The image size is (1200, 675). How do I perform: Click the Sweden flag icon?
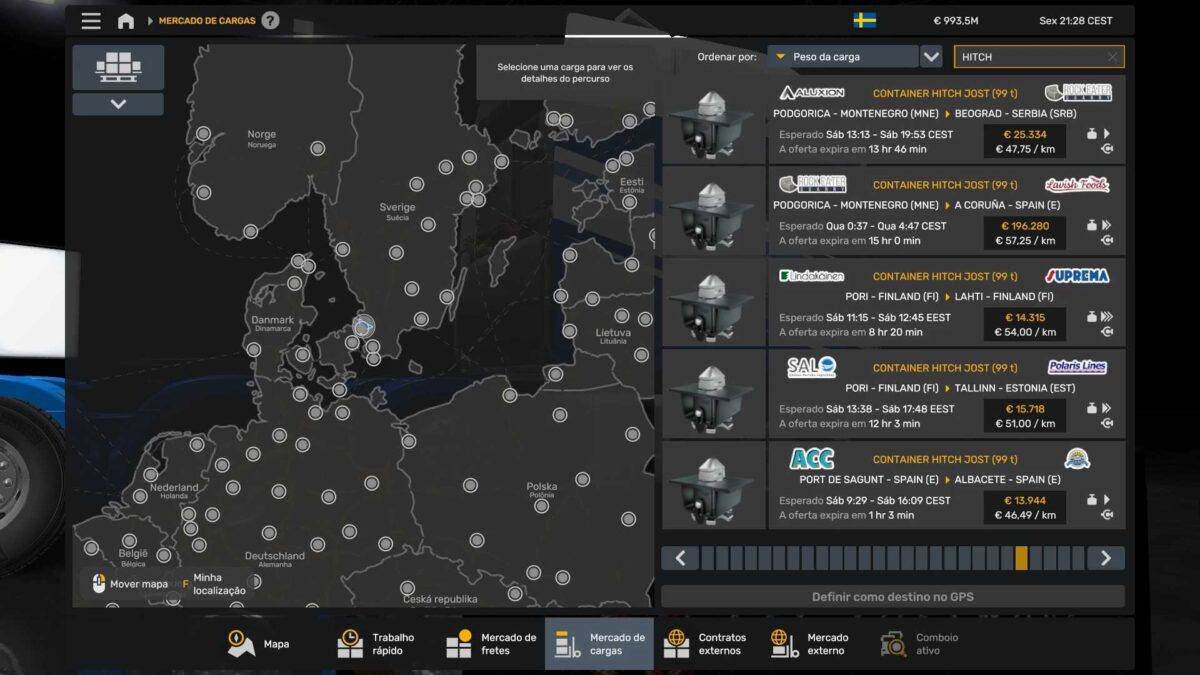(865, 21)
